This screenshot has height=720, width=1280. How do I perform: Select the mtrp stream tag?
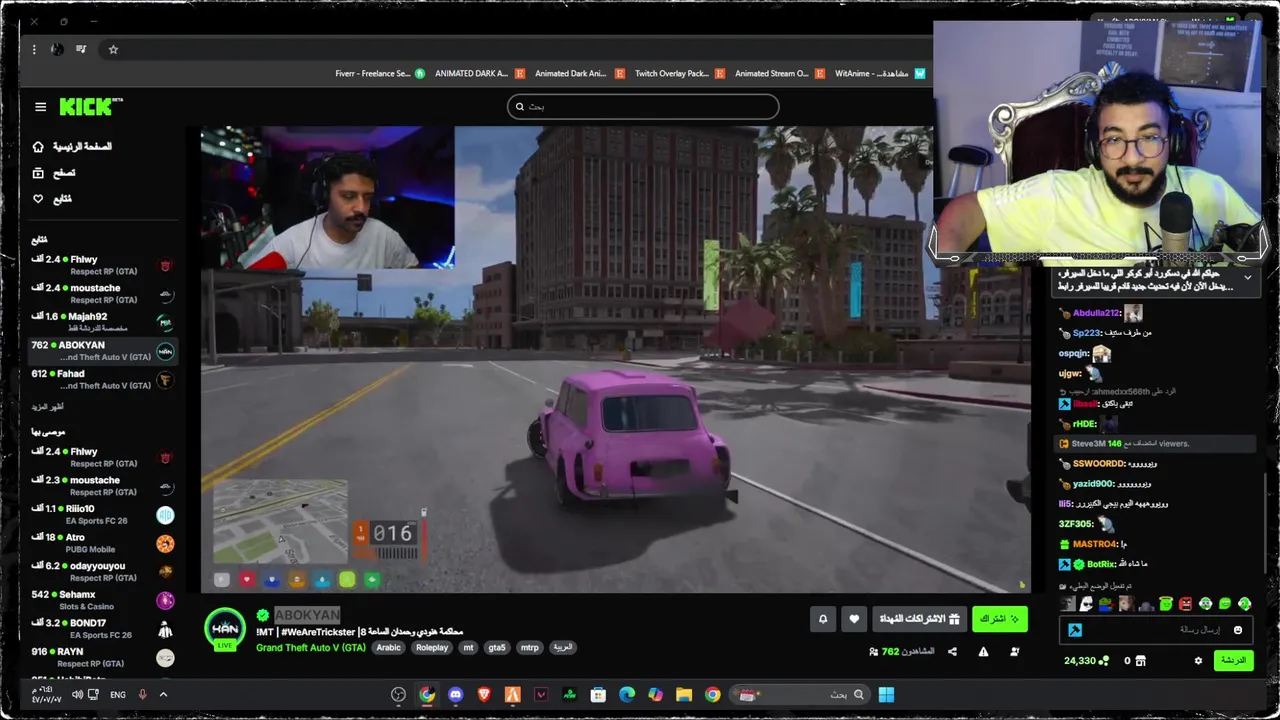pos(529,647)
